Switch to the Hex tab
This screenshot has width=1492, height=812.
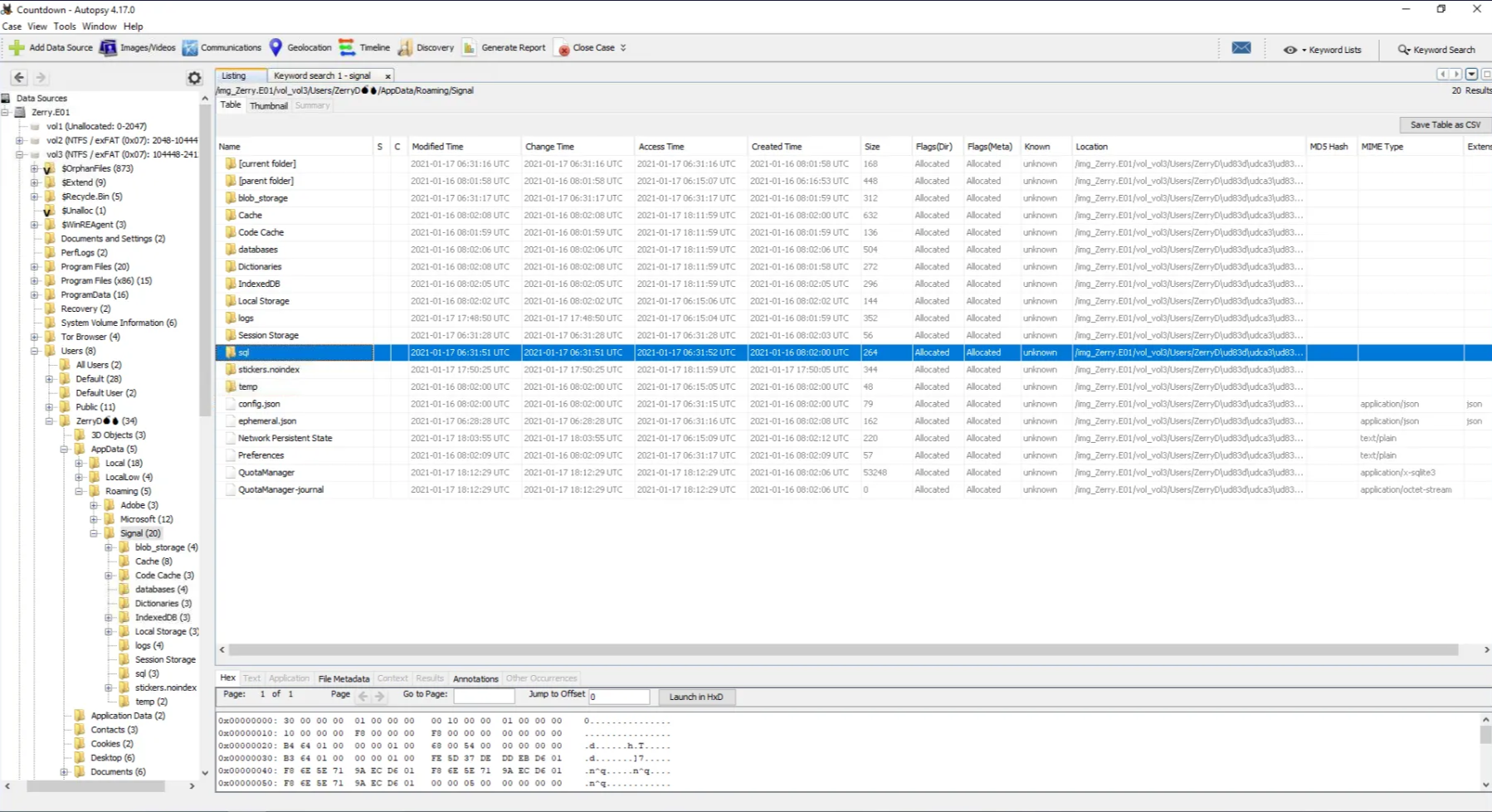coord(228,678)
